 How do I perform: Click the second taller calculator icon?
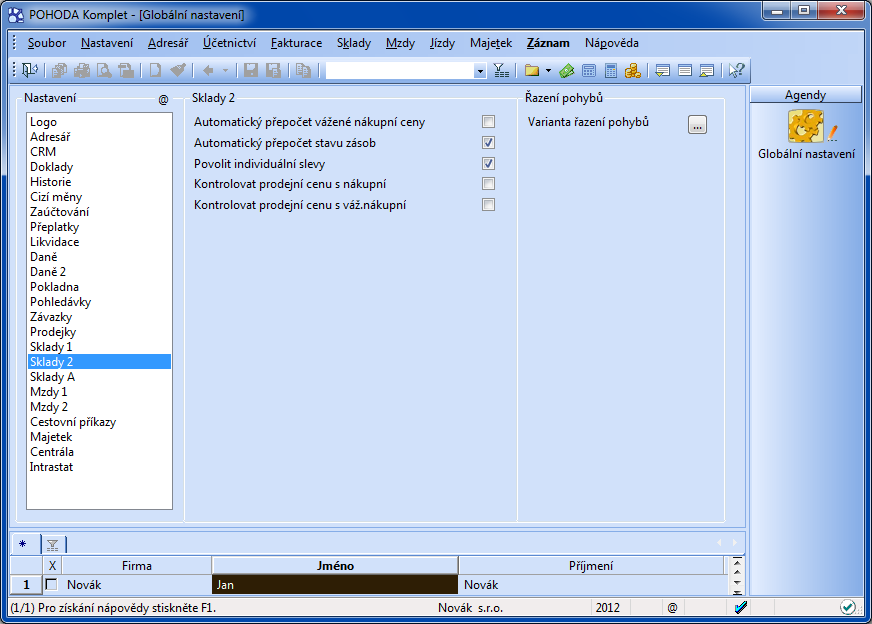(x=611, y=70)
